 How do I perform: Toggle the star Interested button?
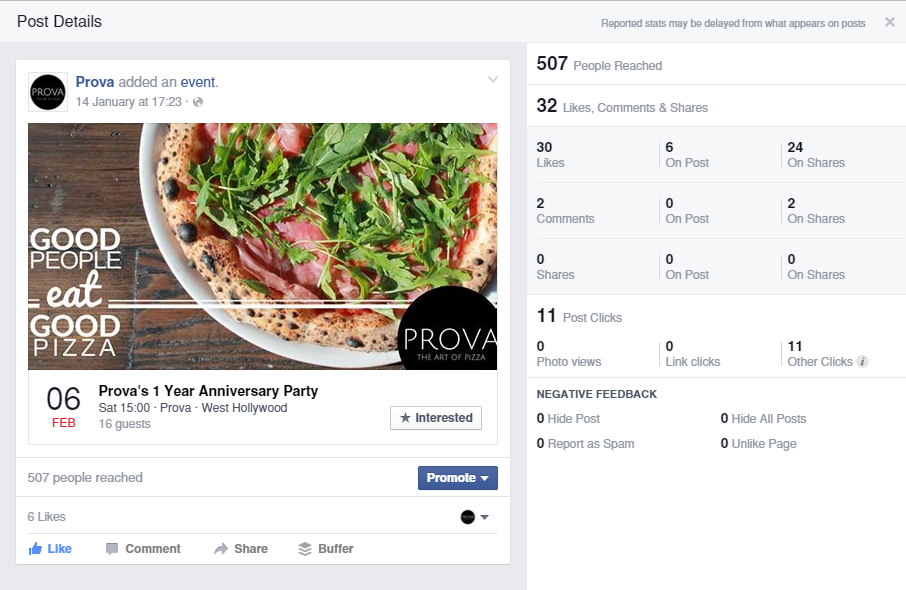(x=436, y=418)
